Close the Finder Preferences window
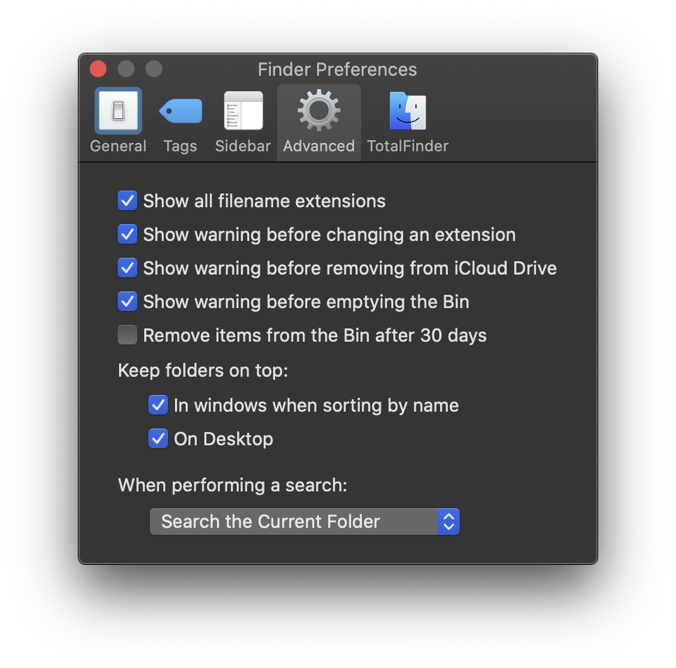 [x=98, y=69]
